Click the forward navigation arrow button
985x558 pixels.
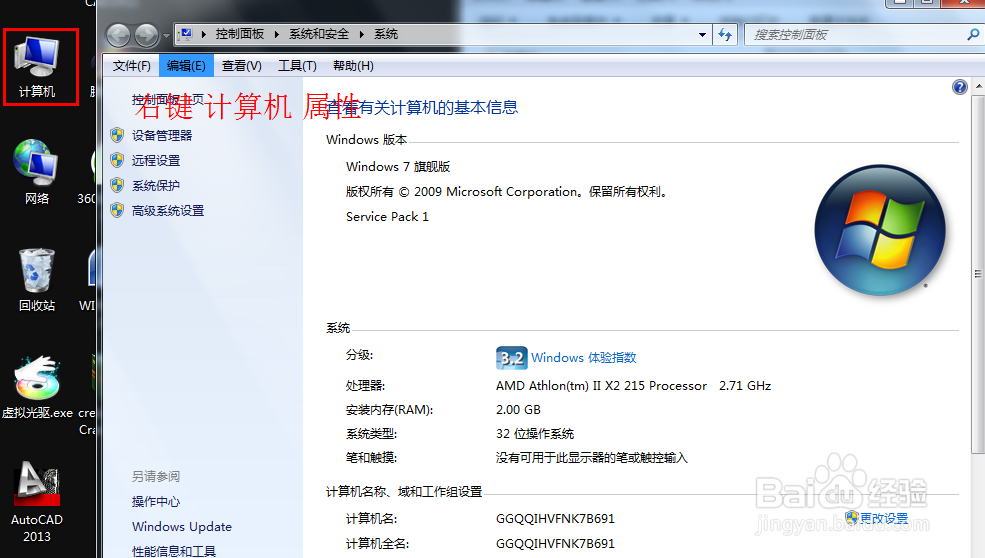click(146, 35)
